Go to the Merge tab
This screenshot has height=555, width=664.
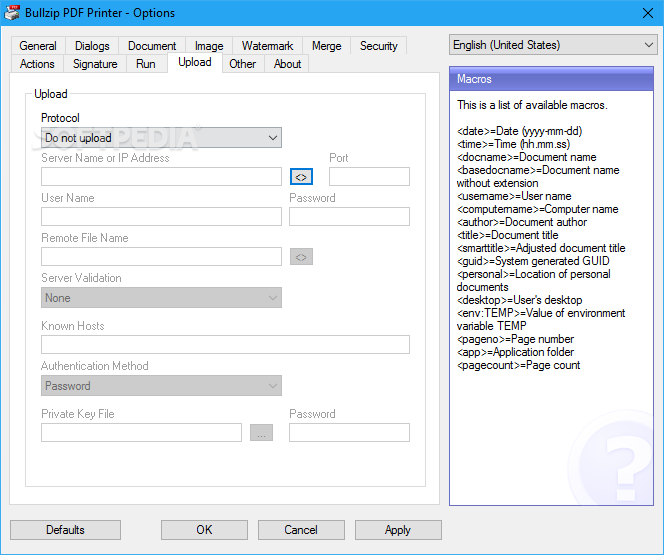tap(326, 46)
